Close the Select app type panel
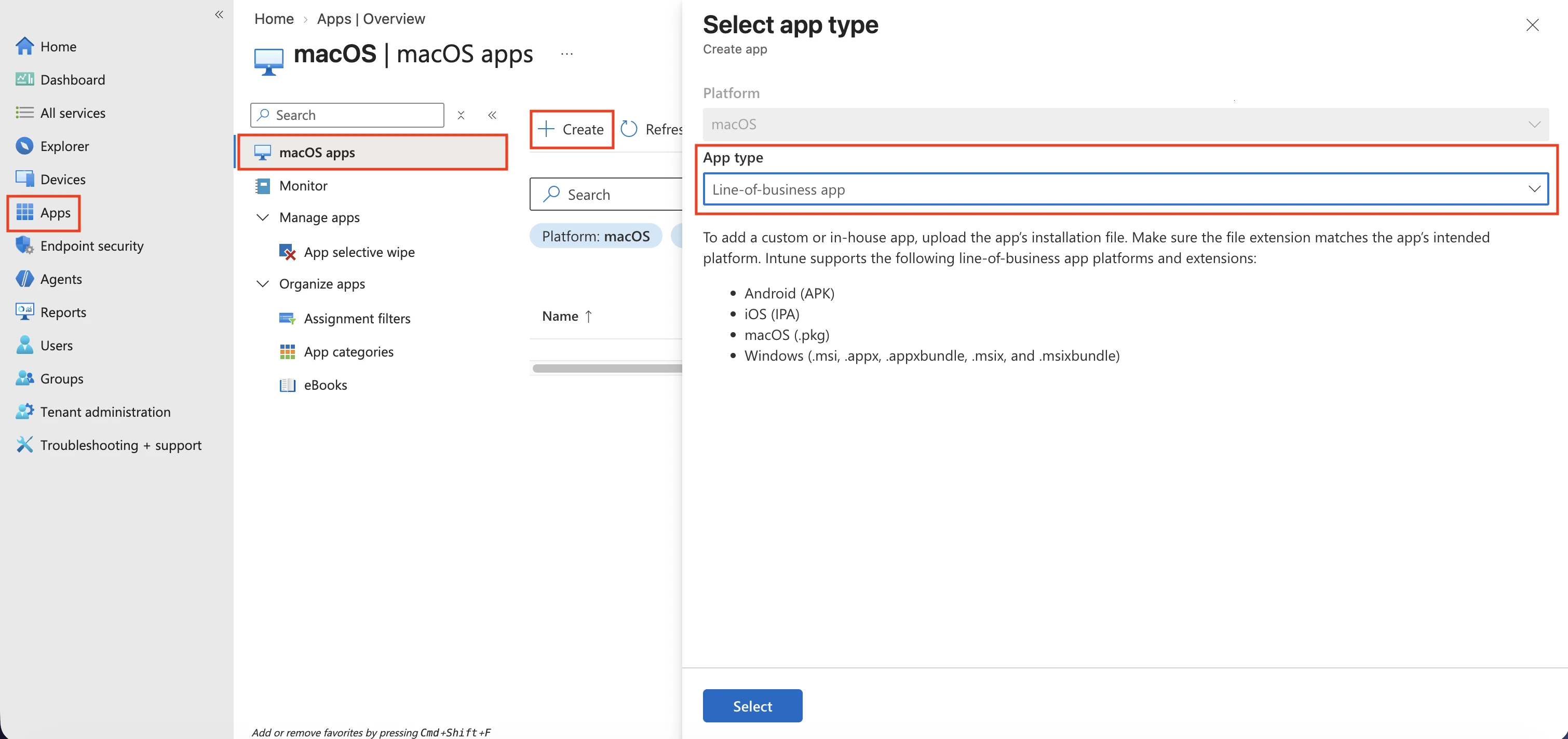 click(x=1532, y=25)
